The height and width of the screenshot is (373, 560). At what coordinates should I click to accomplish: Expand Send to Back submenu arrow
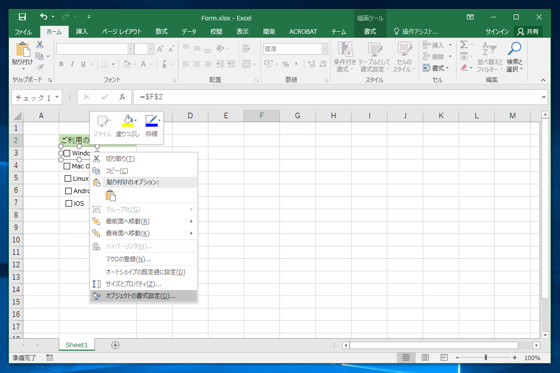pyautogui.click(x=191, y=233)
